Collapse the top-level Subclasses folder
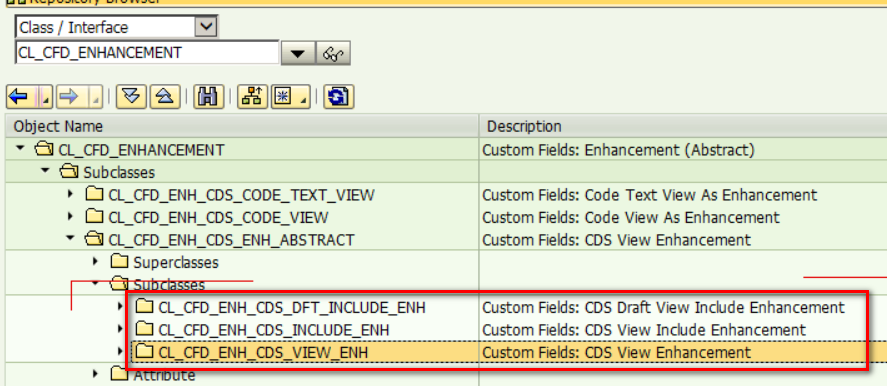The height and width of the screenshot is (386, 887). pyautogui.click(x=46, y=171)
